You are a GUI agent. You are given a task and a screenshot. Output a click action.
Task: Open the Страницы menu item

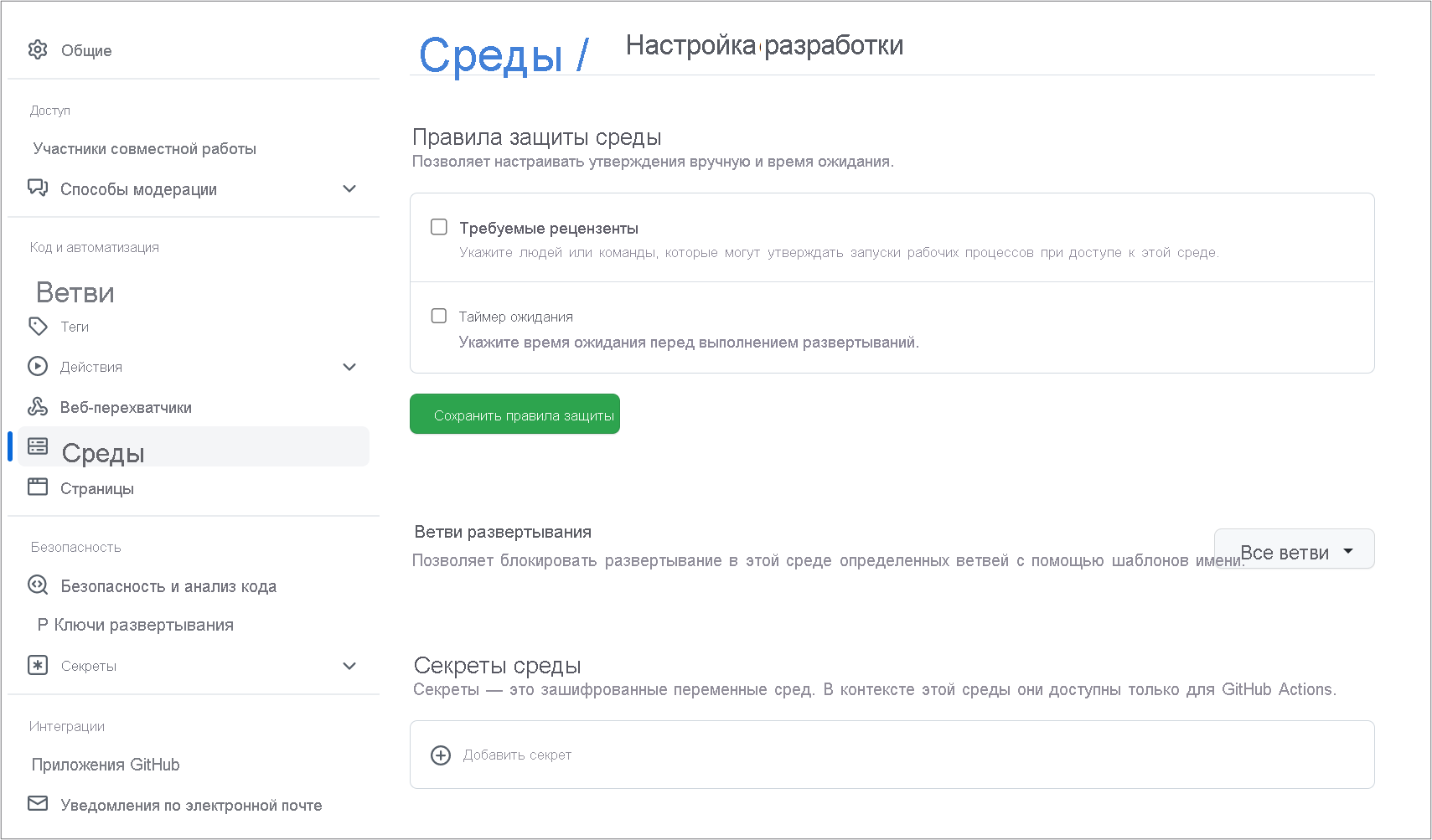(97, 488)
